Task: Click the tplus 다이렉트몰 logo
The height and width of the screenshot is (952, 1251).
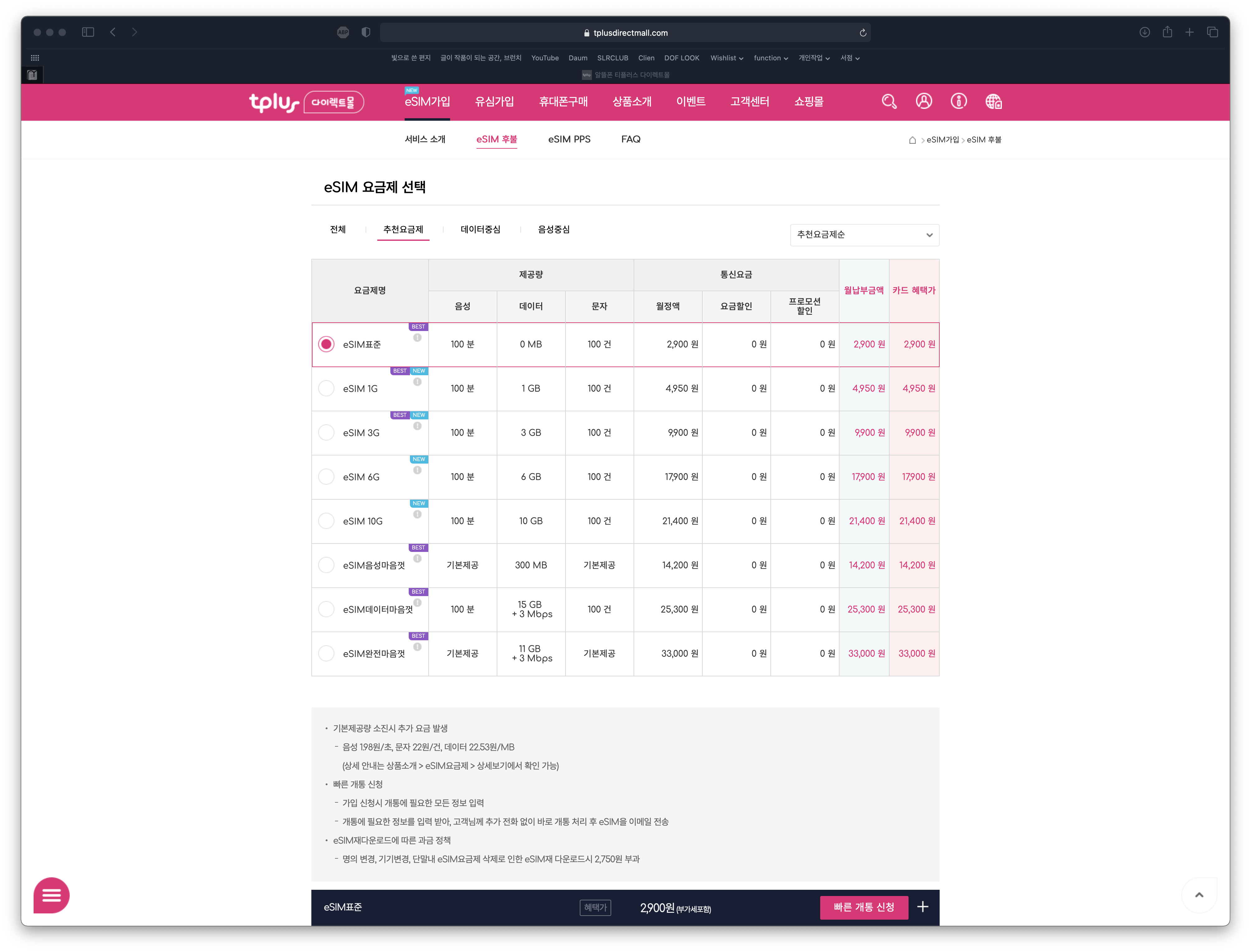Action: tap(306, 102)
